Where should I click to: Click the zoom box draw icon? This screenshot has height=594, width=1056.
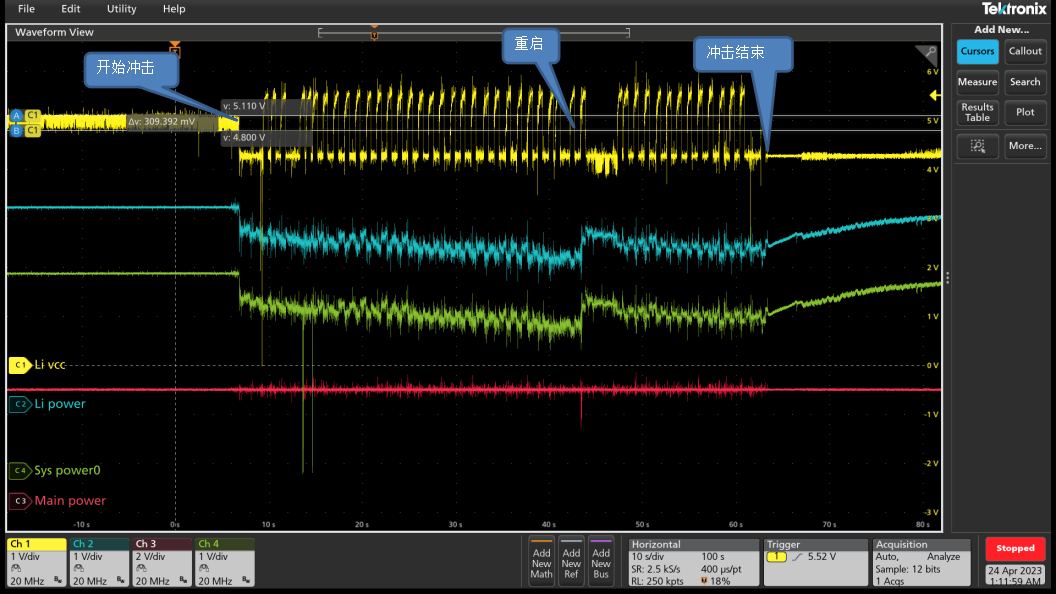click(977, 146)
